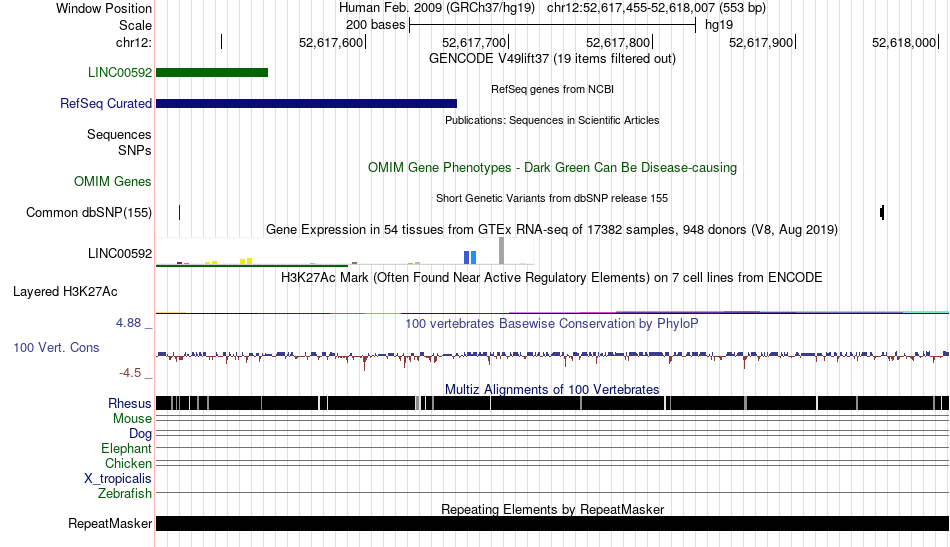Click the 100 vertebrates Basewise Conservation title
The image size is (950, 547).
pos(553,323)
